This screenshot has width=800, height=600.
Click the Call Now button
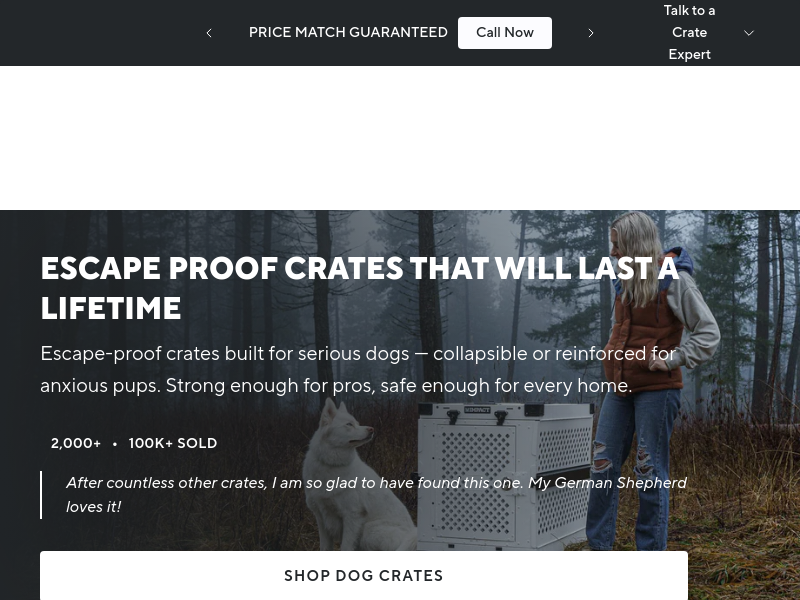click(505, 33)
